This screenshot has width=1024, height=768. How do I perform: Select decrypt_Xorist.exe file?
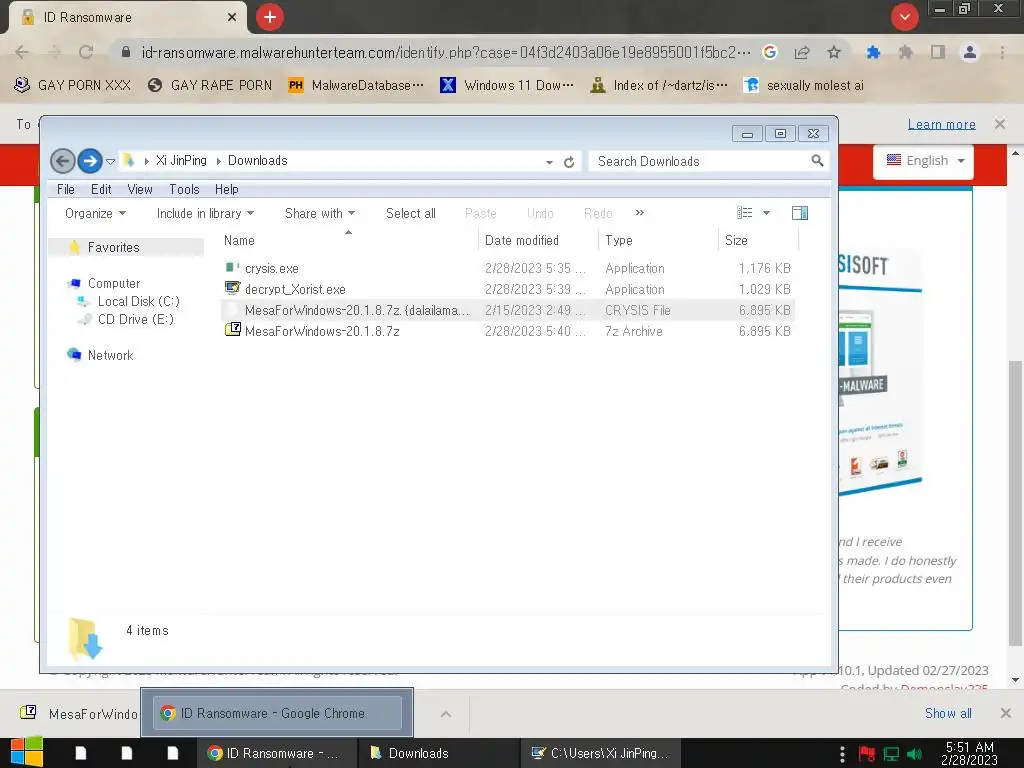[508, 289]
